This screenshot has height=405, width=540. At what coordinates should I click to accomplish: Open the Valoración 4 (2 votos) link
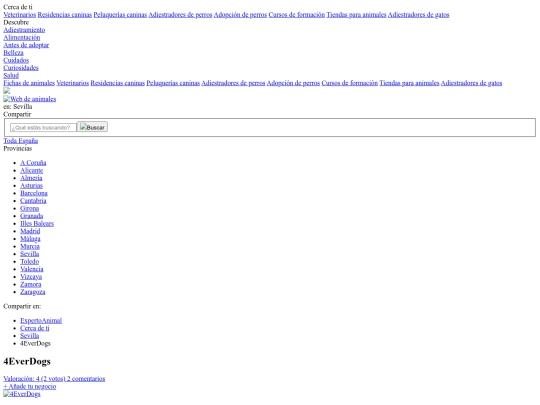click(x=34, y=379)
